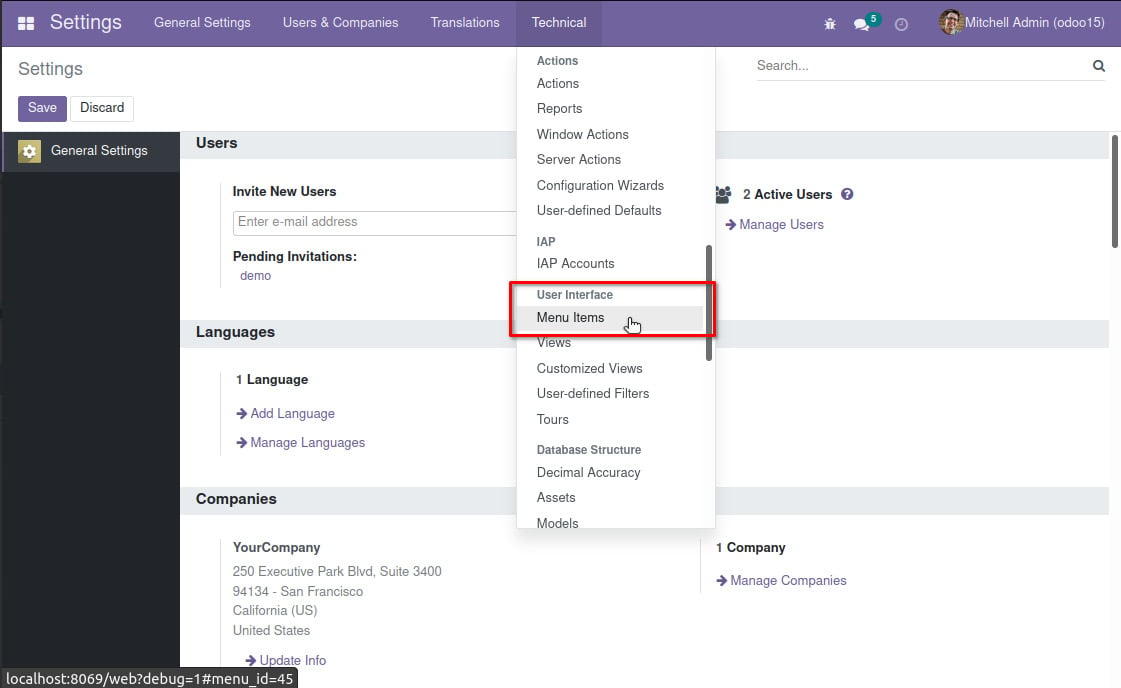Select Tours menu entry

(x=553, y=419)
